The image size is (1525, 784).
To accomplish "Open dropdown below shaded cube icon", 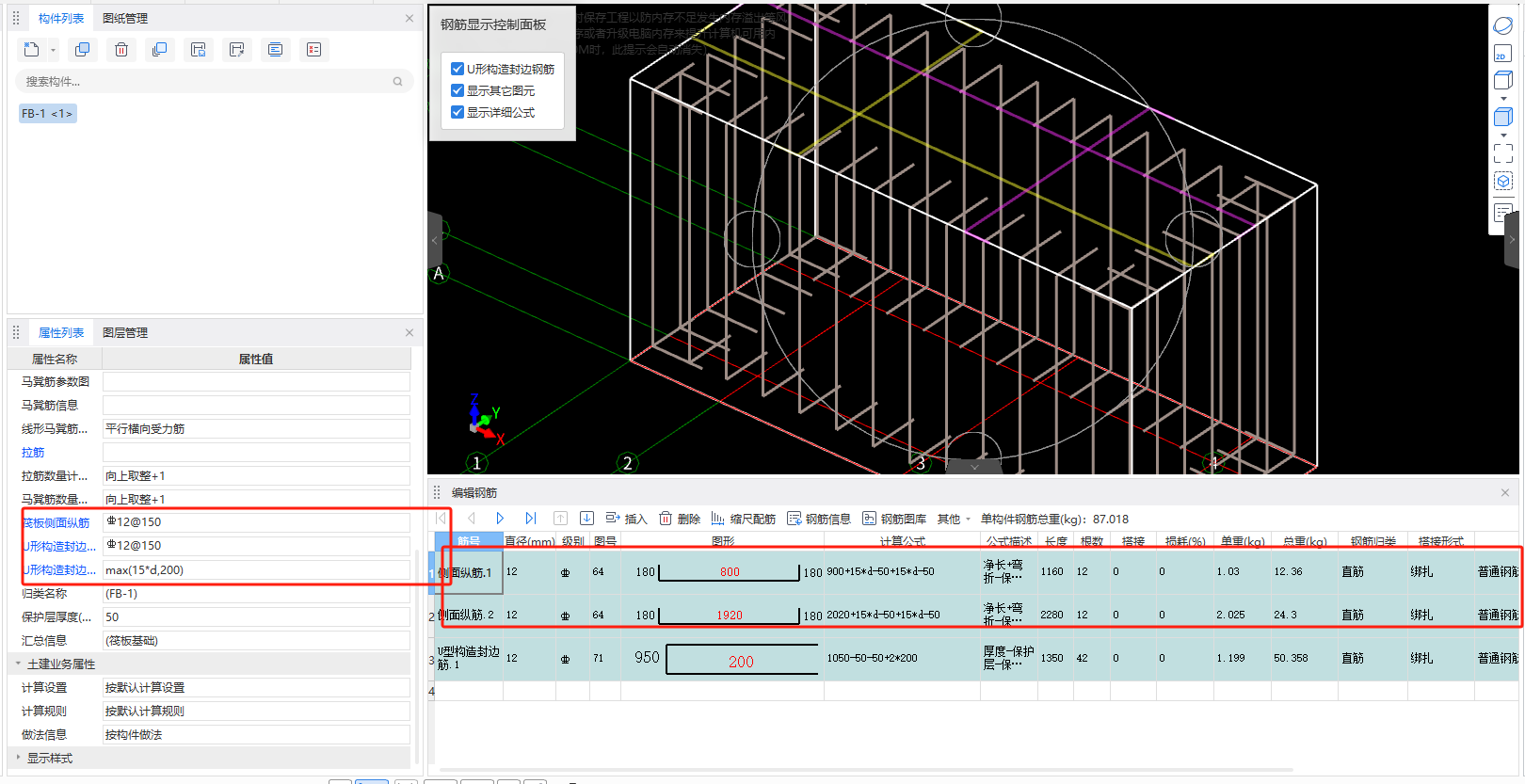I will click(x=1503, y=136).
